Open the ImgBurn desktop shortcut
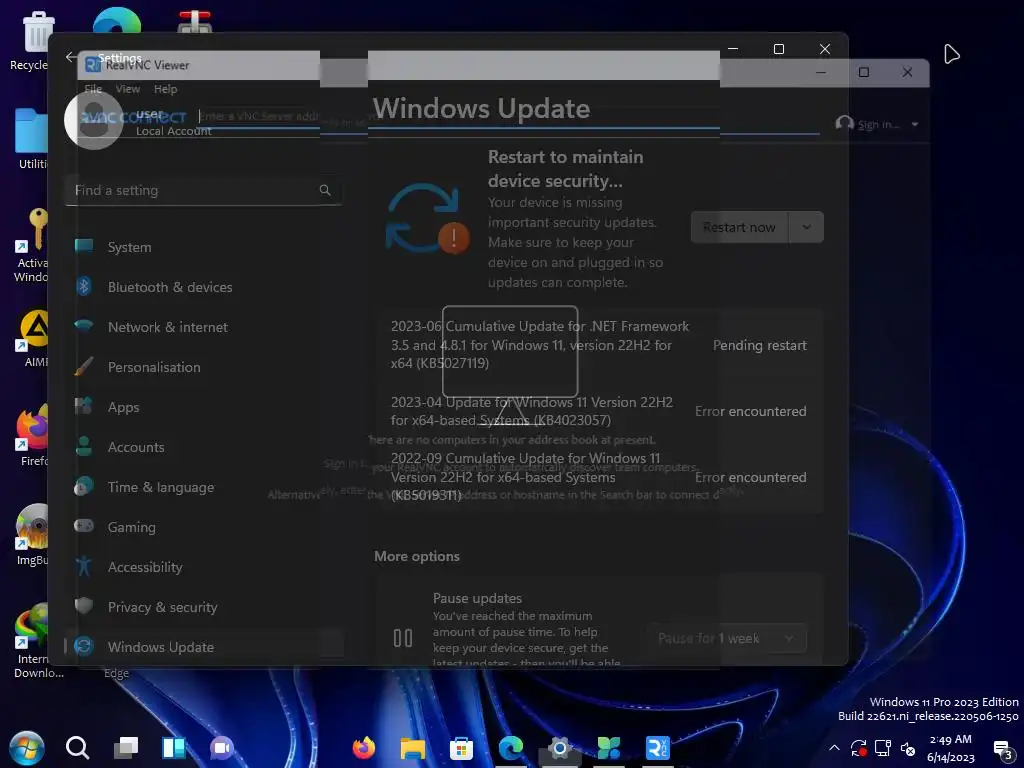 (x=33, y=535)
